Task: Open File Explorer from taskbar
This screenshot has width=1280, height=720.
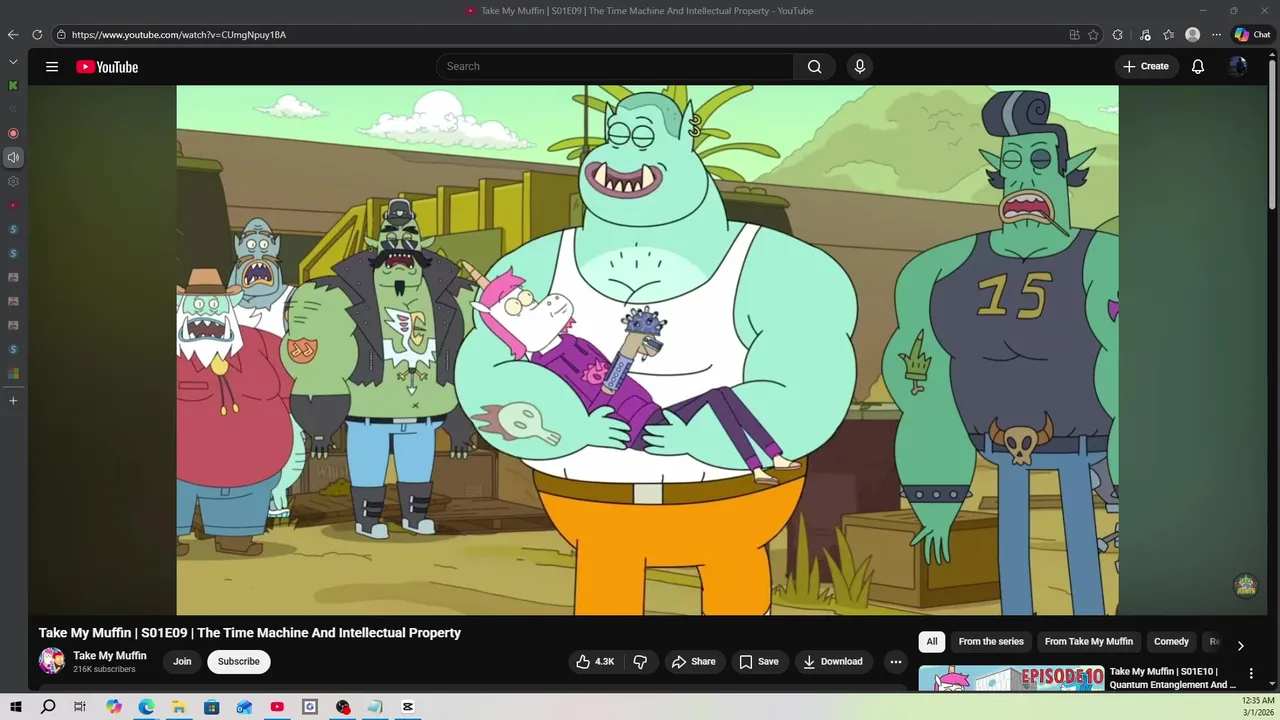Action: pos(179,707)
